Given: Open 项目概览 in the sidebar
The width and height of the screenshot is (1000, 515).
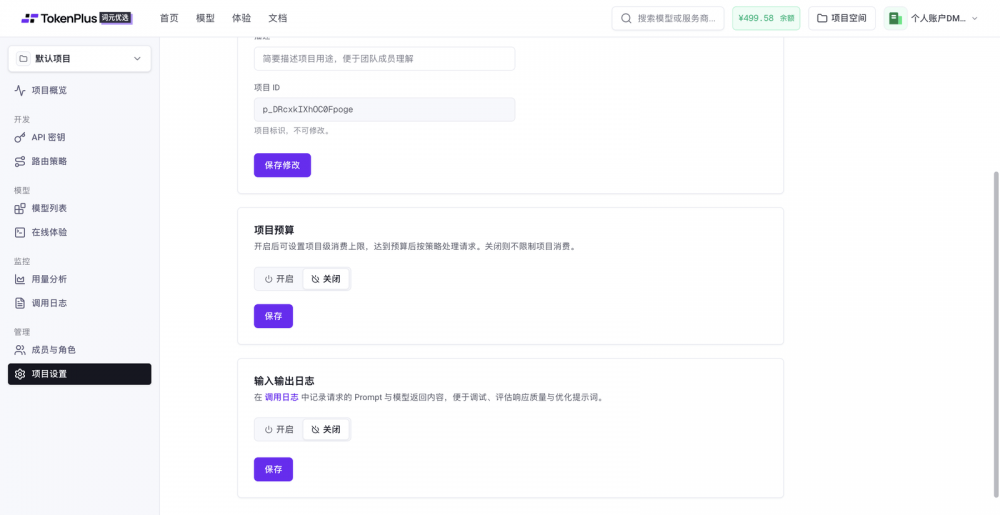Looking at the screenshot, I should point(80,91).
